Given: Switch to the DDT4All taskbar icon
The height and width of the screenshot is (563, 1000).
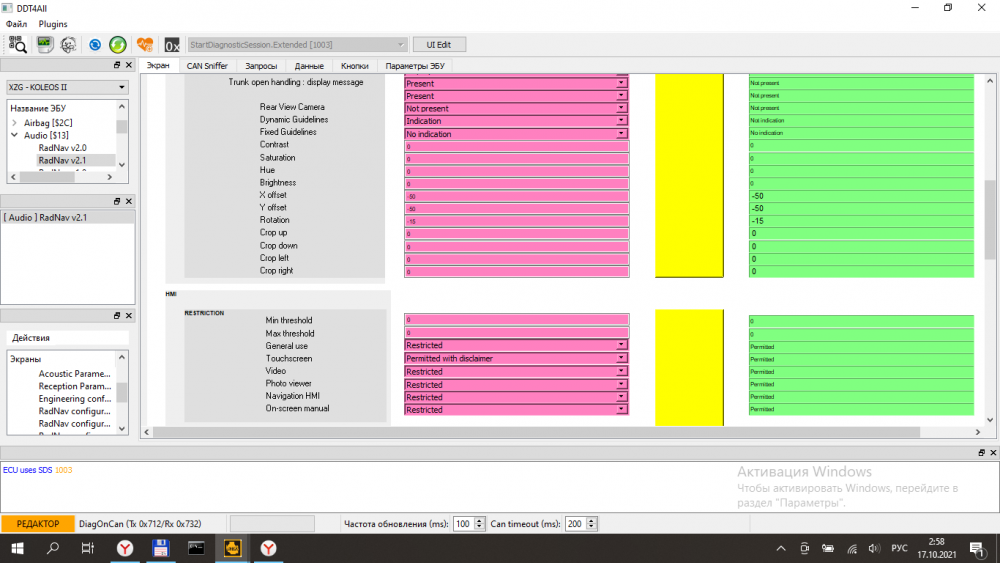Looking at the screenshot, I should (x=232, y=548).
